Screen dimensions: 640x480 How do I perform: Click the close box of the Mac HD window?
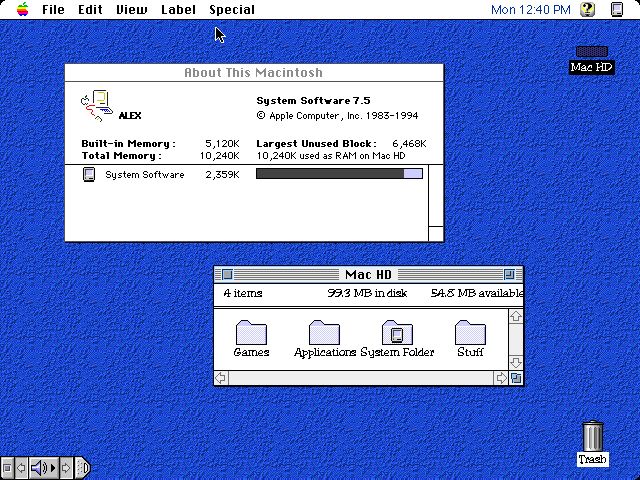click(228, 275)
